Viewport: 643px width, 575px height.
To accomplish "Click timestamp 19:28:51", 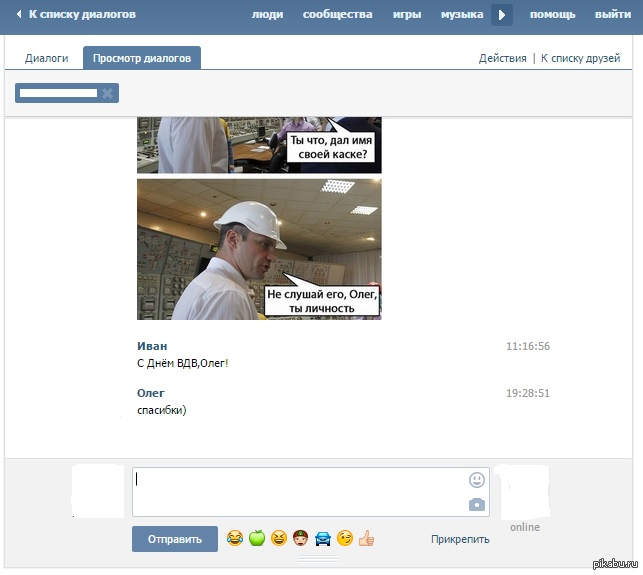I will coord(528,393).
